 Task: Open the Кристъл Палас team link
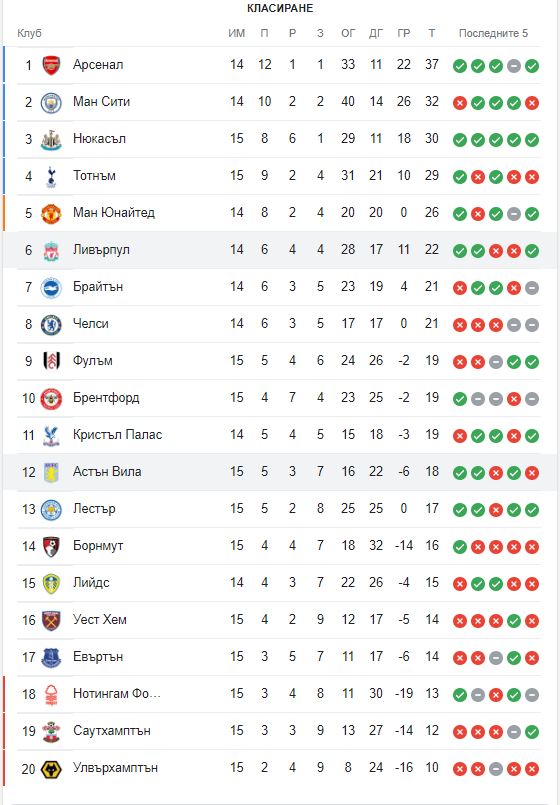[x=118, y=434]
